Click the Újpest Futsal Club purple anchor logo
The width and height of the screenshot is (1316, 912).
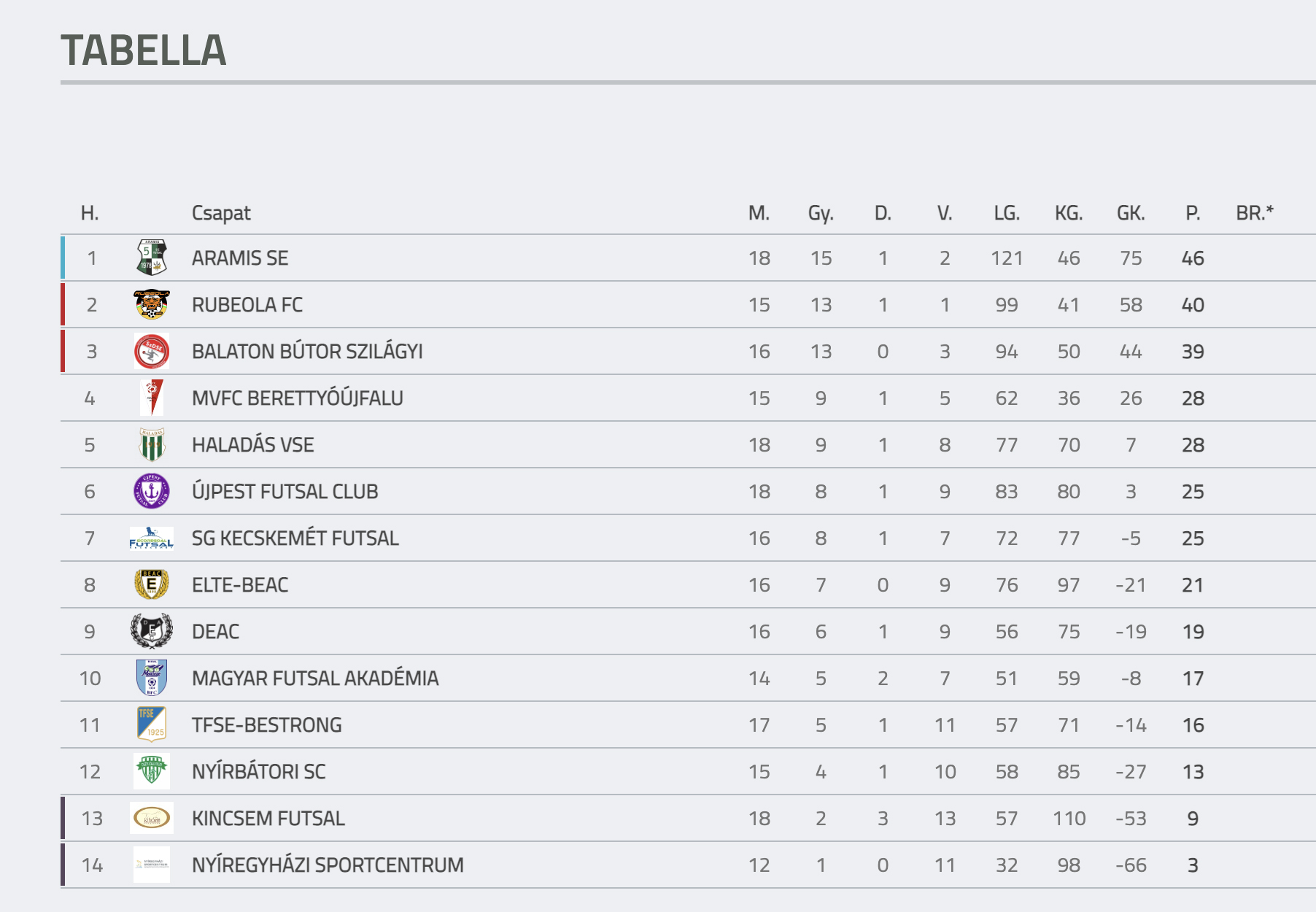tap(152, 491)
